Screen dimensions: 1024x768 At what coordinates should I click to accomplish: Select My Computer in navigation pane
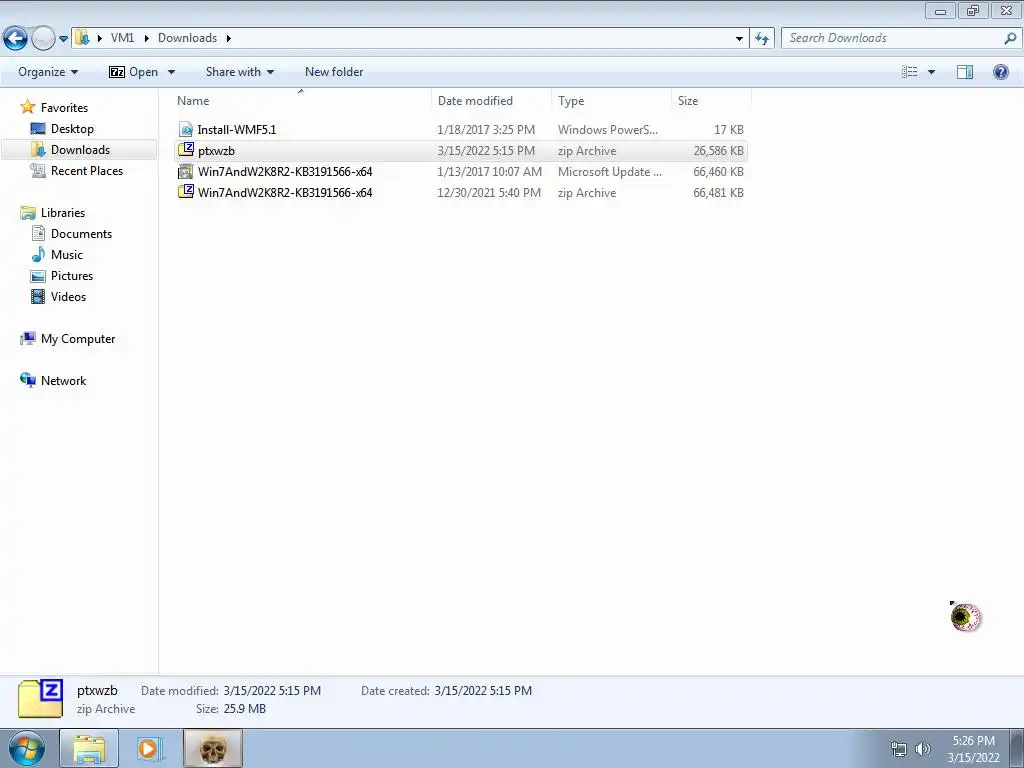pyautogui.click(x=78, y=338)
